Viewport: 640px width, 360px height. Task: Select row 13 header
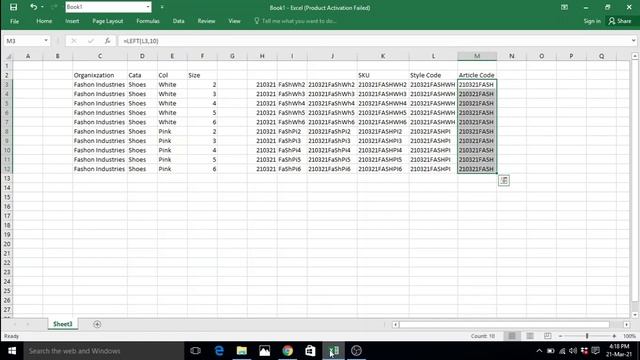click(7, 178)
